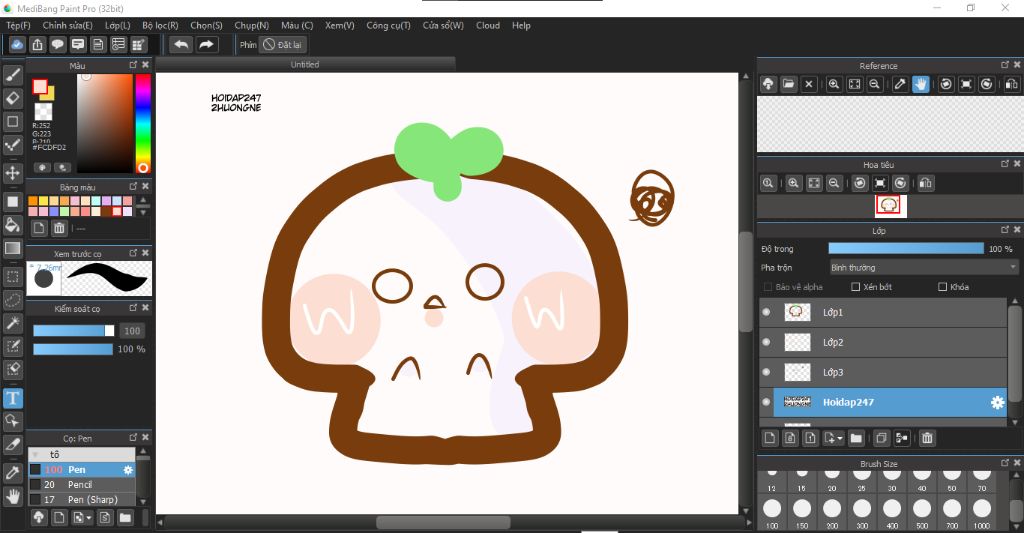Click the cloud save icon in toolbar
Screen dimensions: 1024x533
coord(17,44)
